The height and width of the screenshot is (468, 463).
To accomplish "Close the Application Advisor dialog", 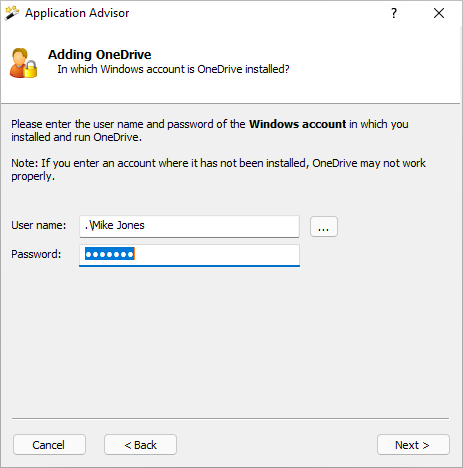I will (439, 13).
